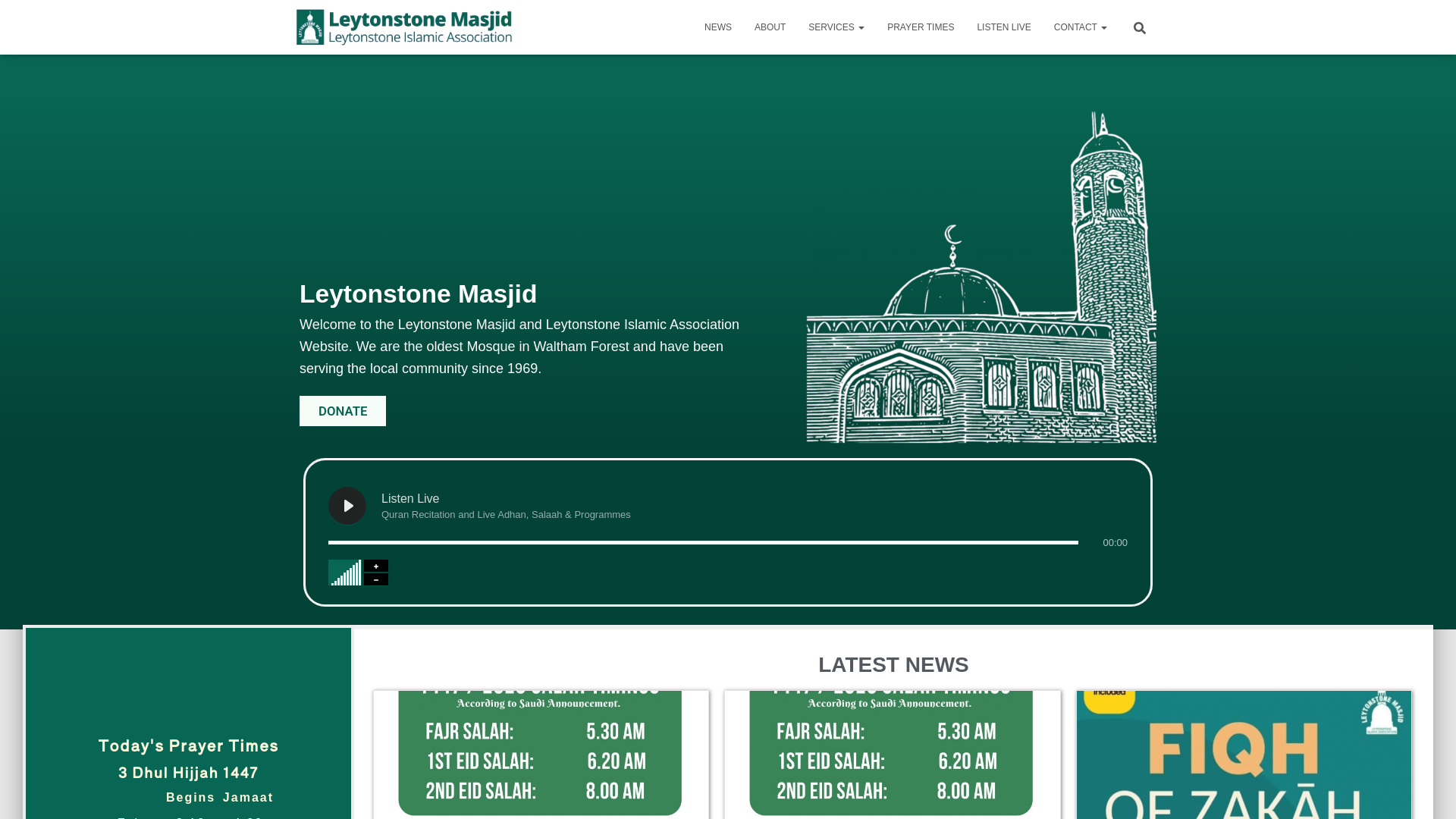This screenshot has width=1456, height=819.
Task: Click the mosque illustration image
Action: 981,278
